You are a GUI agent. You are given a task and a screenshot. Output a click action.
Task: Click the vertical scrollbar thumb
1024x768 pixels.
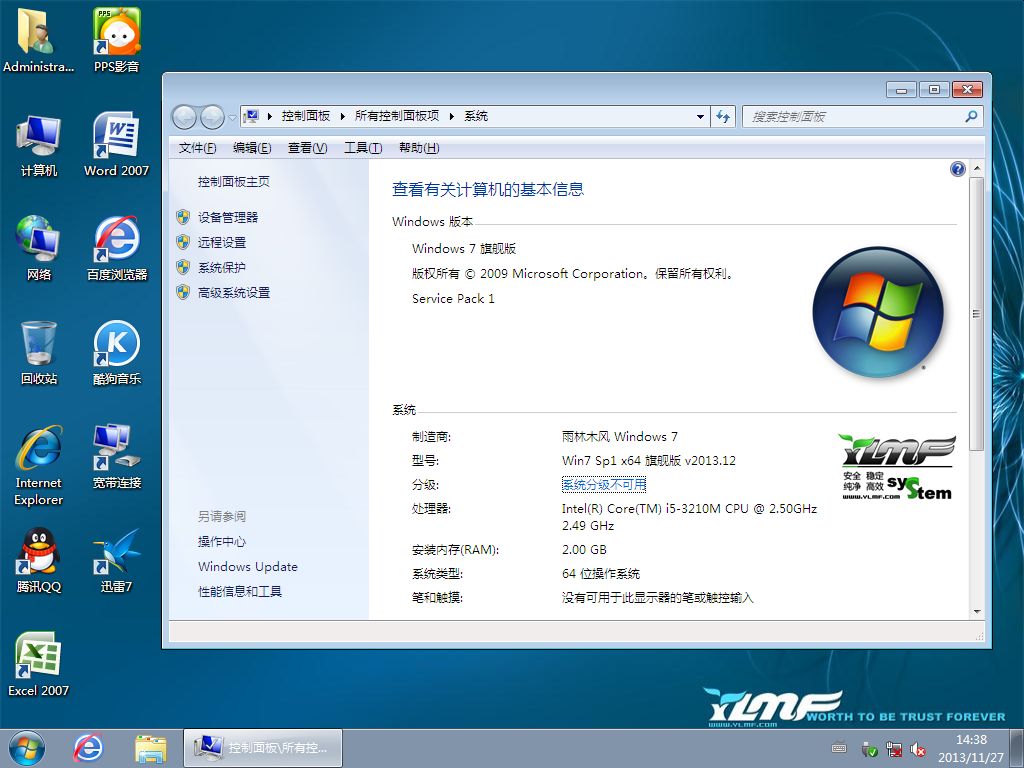[977, 313]
